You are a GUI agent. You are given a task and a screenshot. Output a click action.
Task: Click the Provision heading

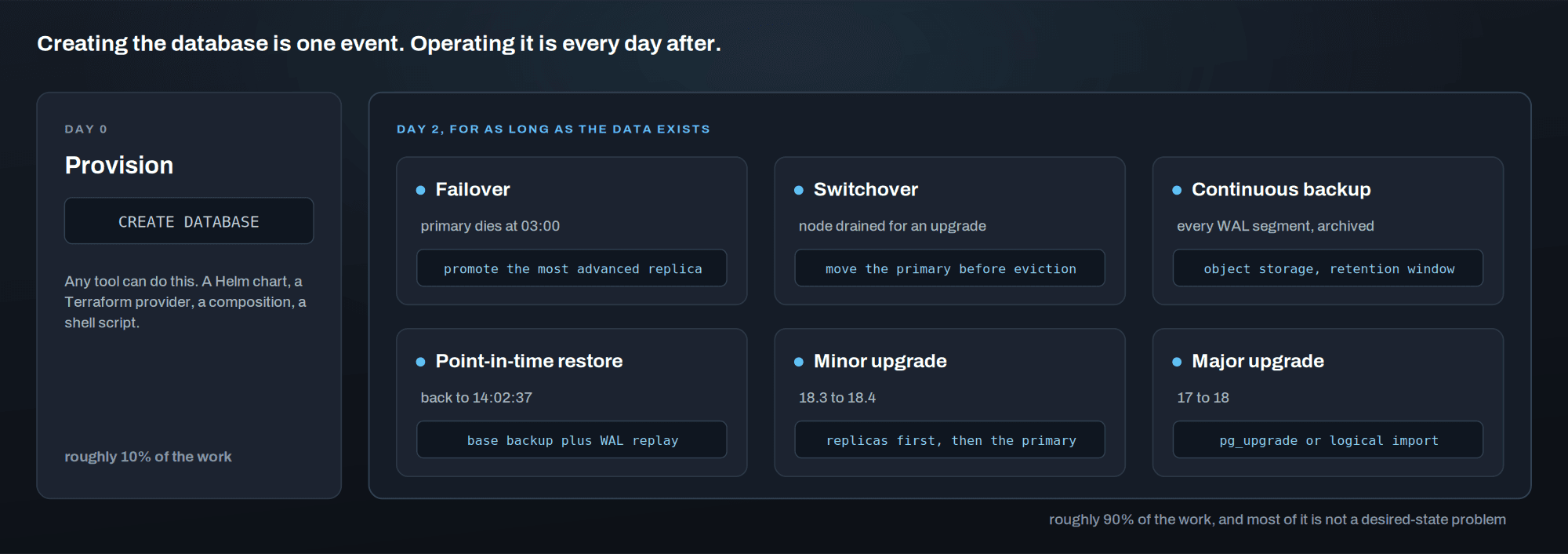point(119,166)
